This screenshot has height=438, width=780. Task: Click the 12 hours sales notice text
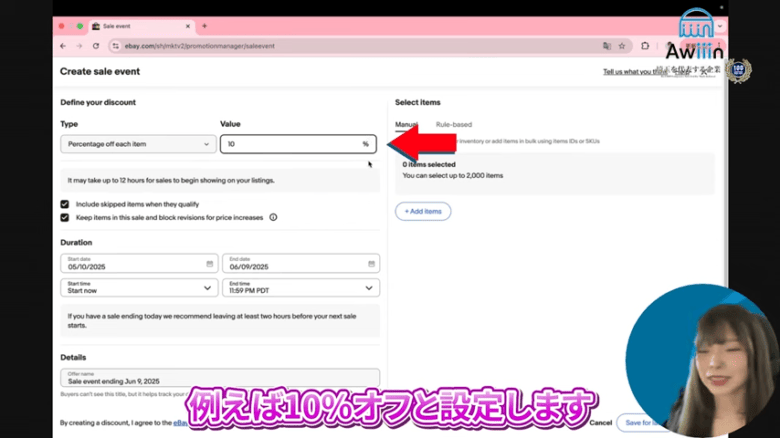[x=171, y=180]
